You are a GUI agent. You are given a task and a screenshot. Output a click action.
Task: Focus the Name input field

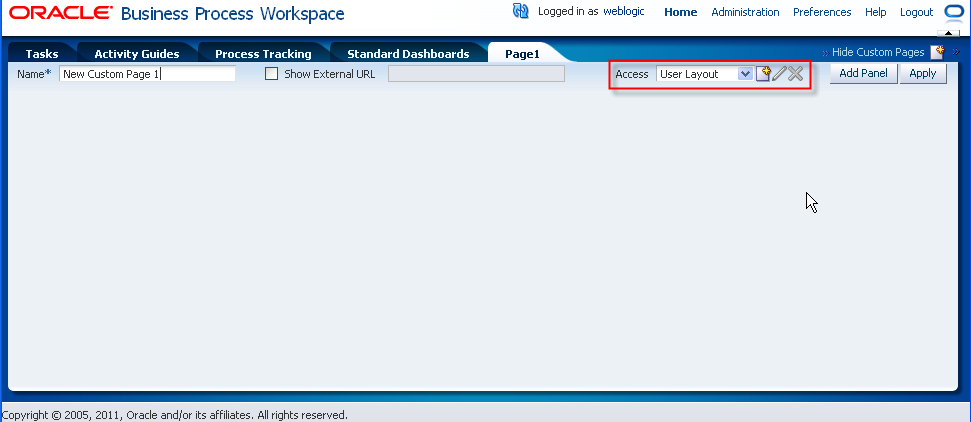coord(147,74)
